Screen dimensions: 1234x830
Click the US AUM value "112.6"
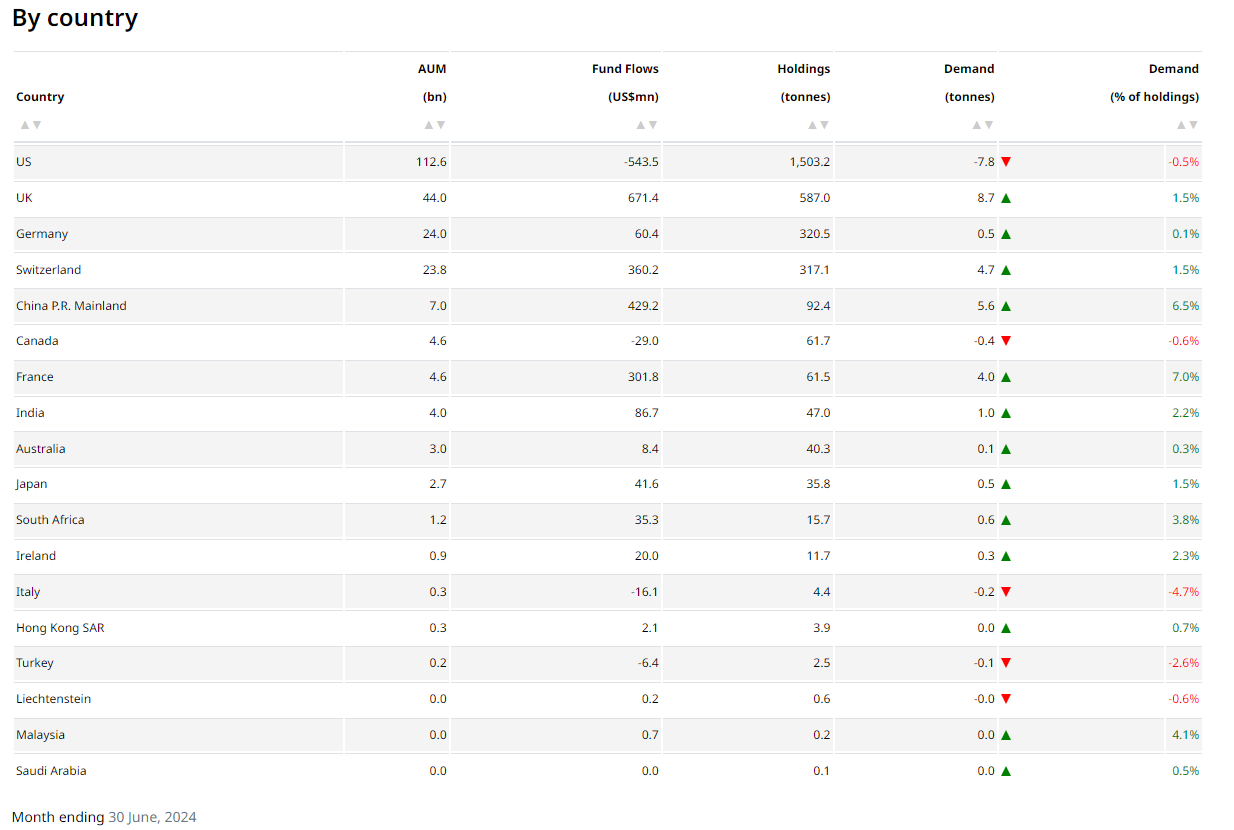point(431,162)
